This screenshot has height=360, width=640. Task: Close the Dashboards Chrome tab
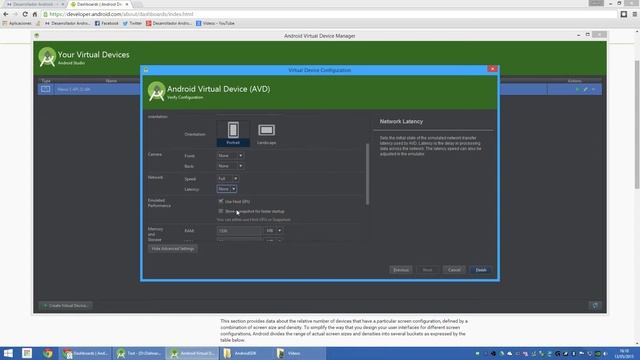pos(127,4)
